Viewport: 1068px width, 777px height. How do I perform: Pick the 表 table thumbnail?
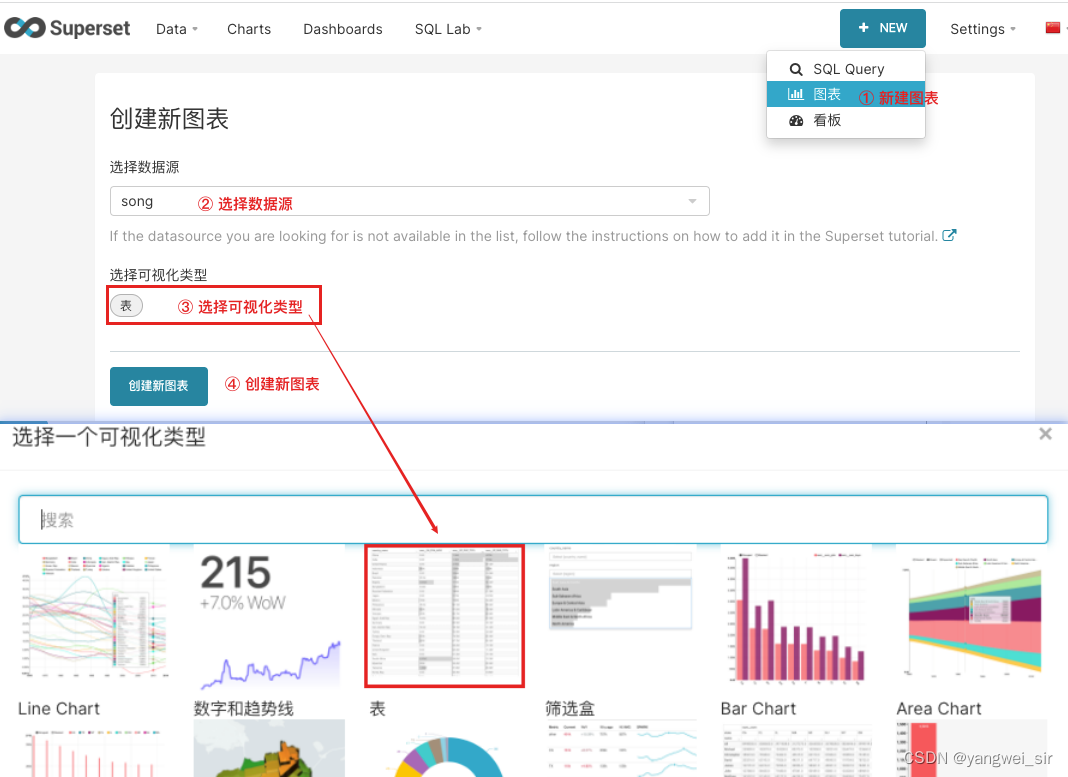click(x=445, y=616)
